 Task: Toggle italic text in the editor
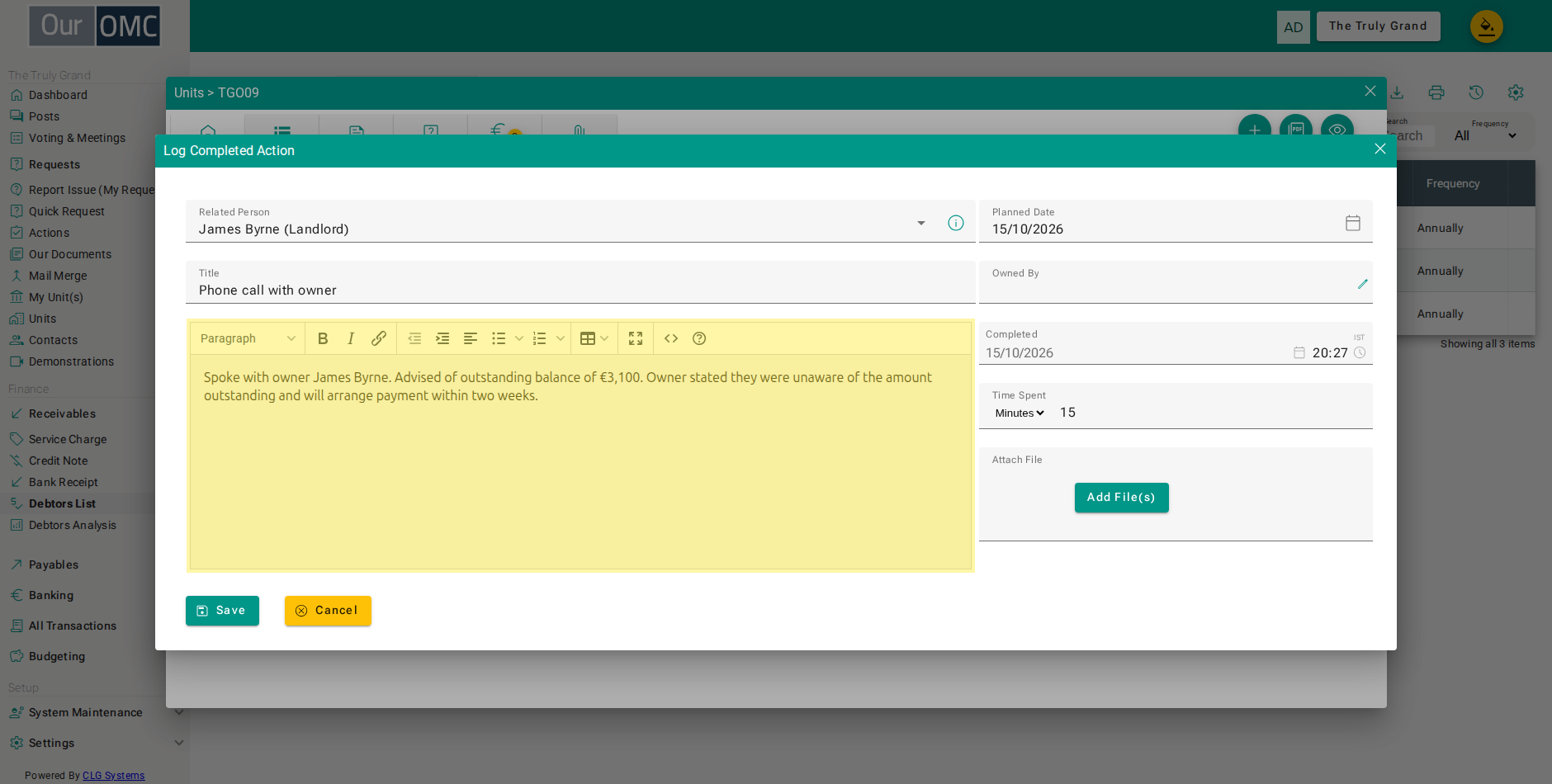pos(351,338)
